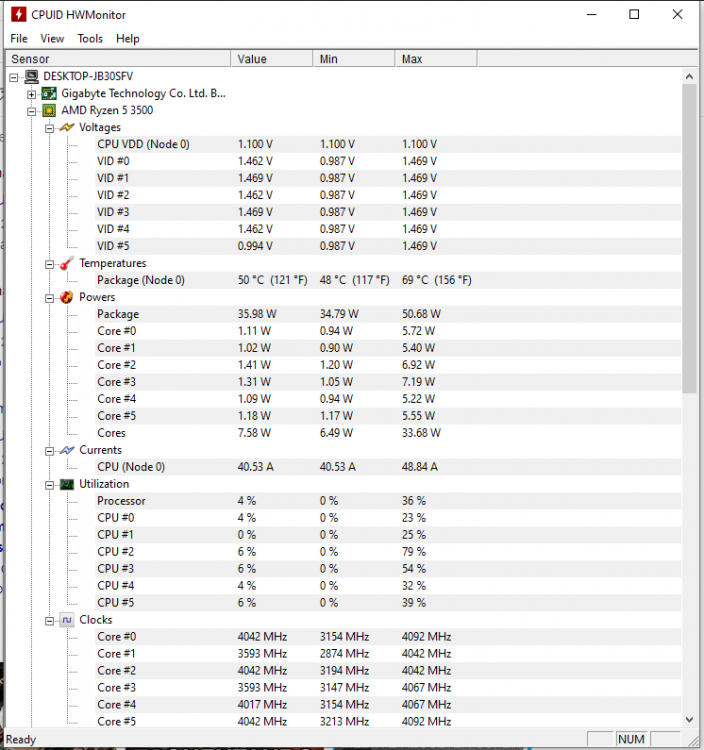
Task: Select the CPU #5 utilization row
Action: pos(388,603)
